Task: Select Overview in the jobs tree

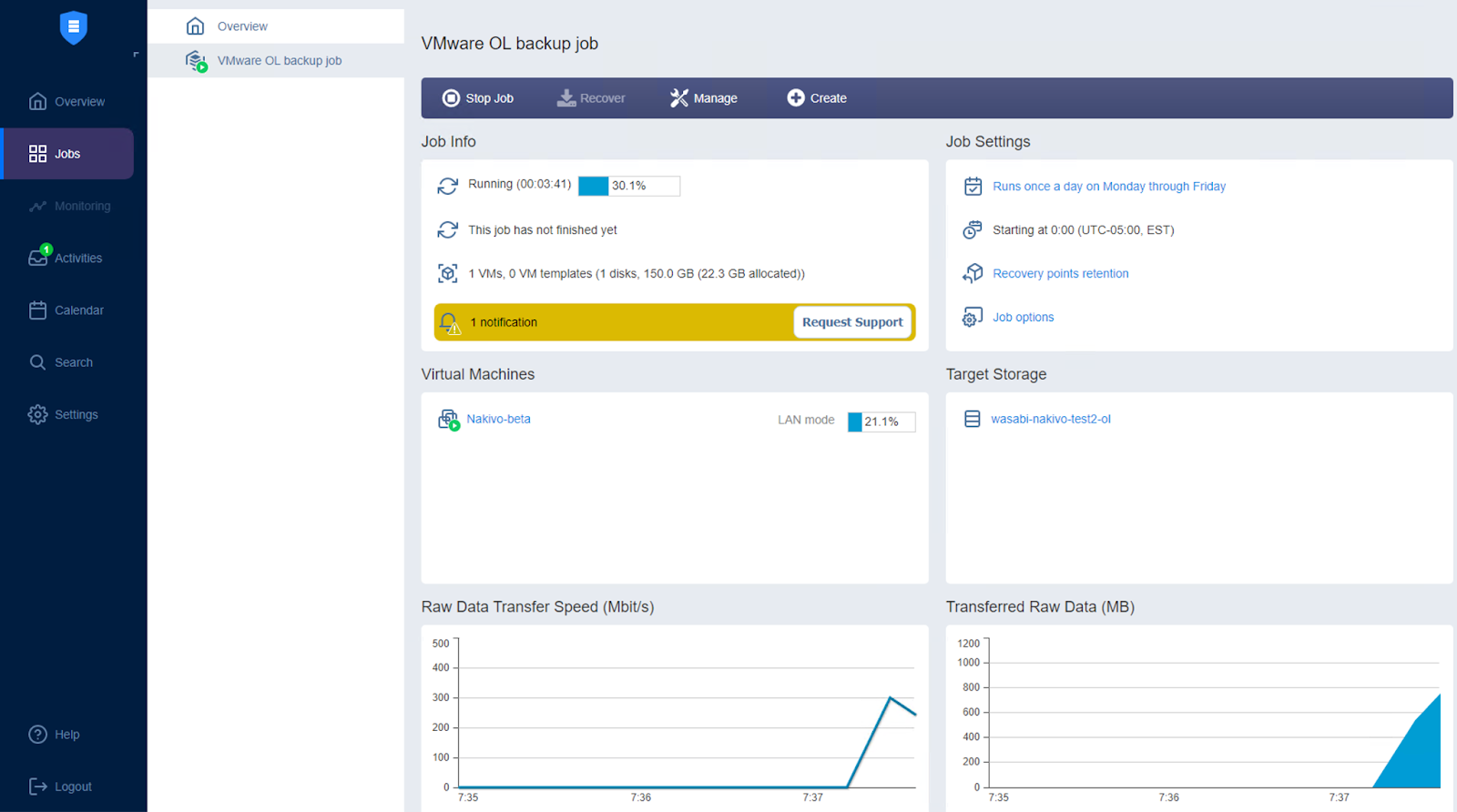Action: [276, 26]
